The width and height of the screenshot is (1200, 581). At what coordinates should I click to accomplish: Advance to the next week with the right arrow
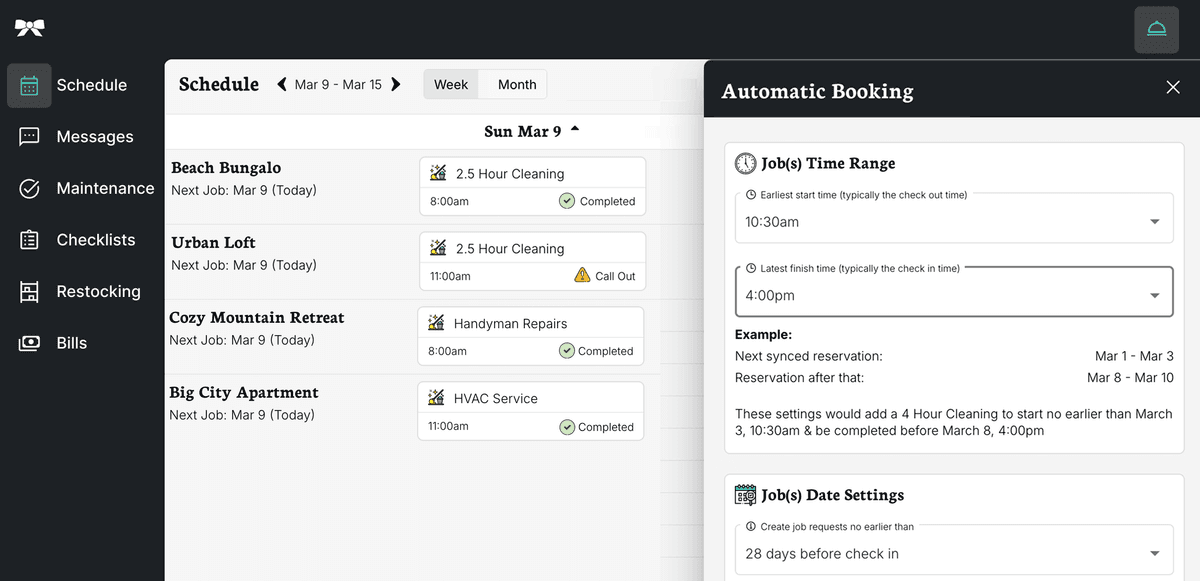396,84
